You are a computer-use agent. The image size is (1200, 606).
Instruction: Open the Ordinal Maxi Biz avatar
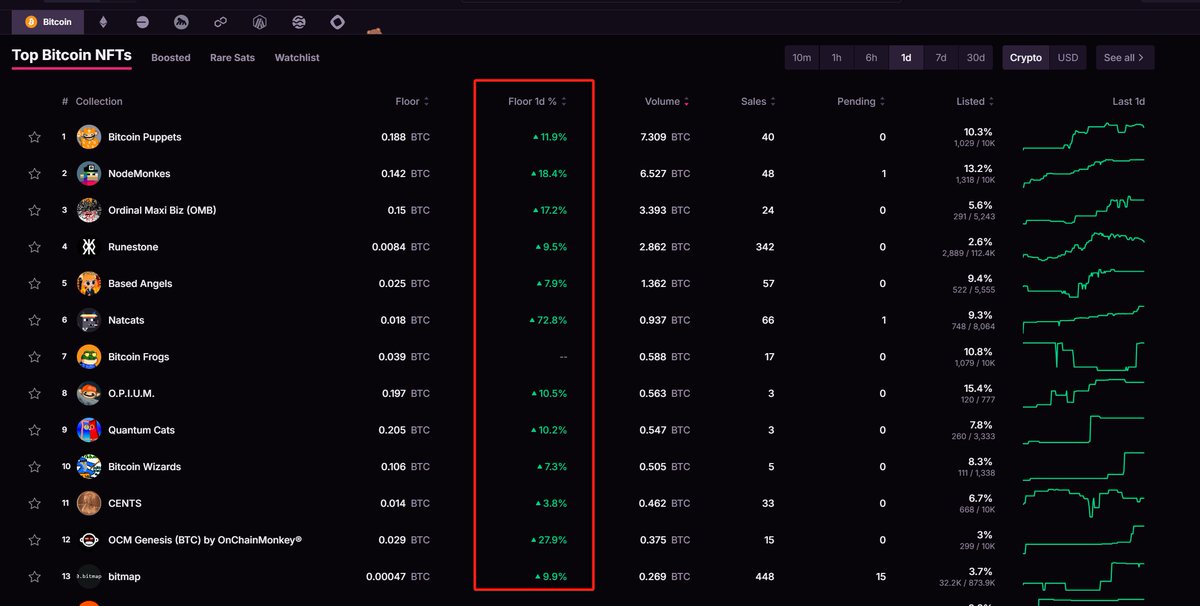tap(89, 210)
